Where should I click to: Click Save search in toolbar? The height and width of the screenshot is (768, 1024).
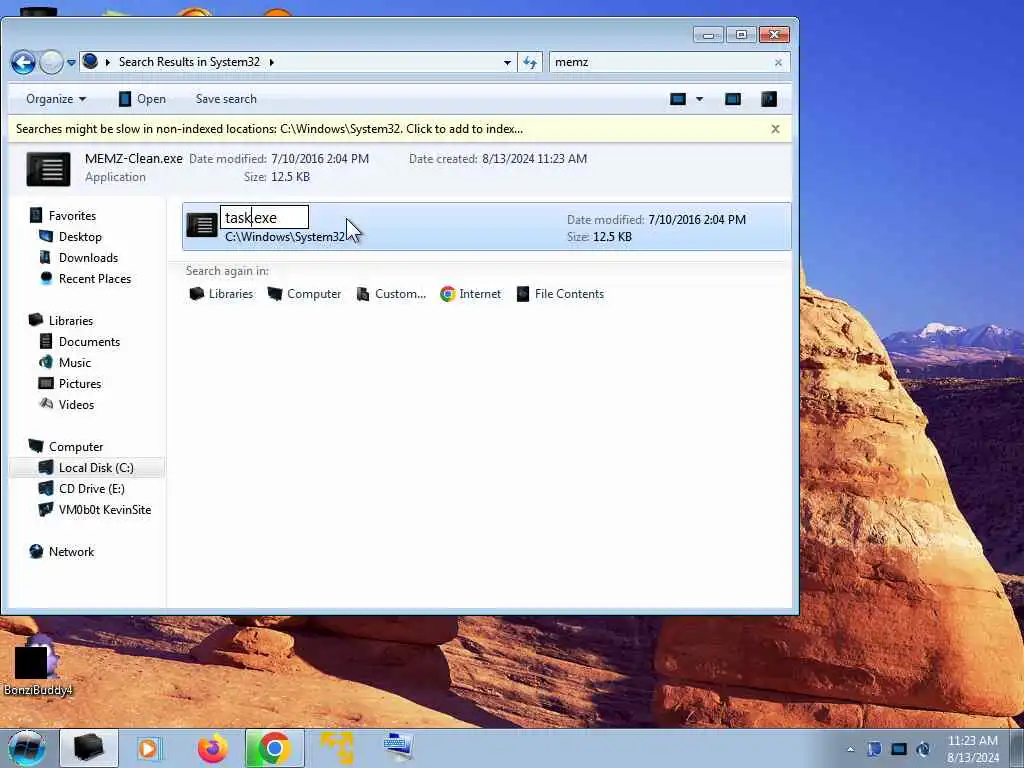pyautogui.click(x=226, y=99)
